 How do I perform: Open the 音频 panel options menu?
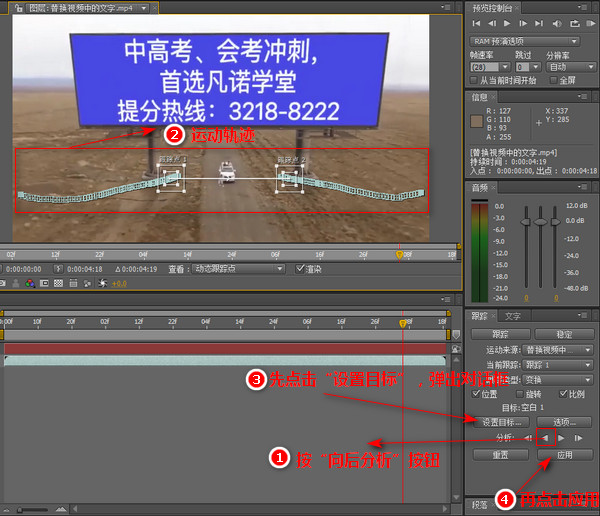pos(582,187)
